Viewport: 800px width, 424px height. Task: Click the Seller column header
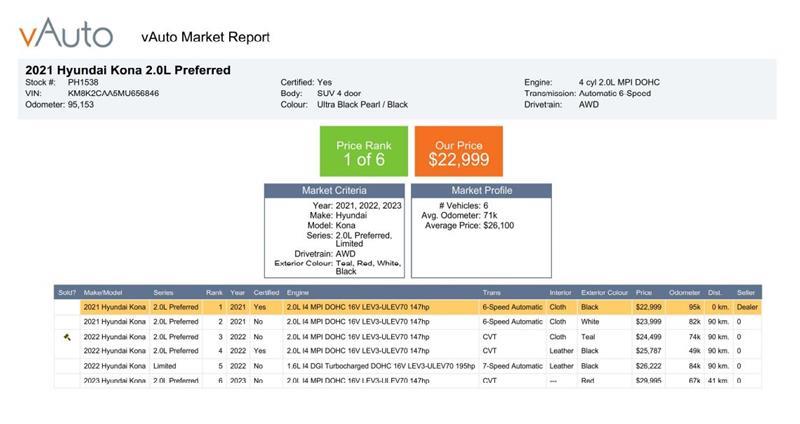(745, 293)
